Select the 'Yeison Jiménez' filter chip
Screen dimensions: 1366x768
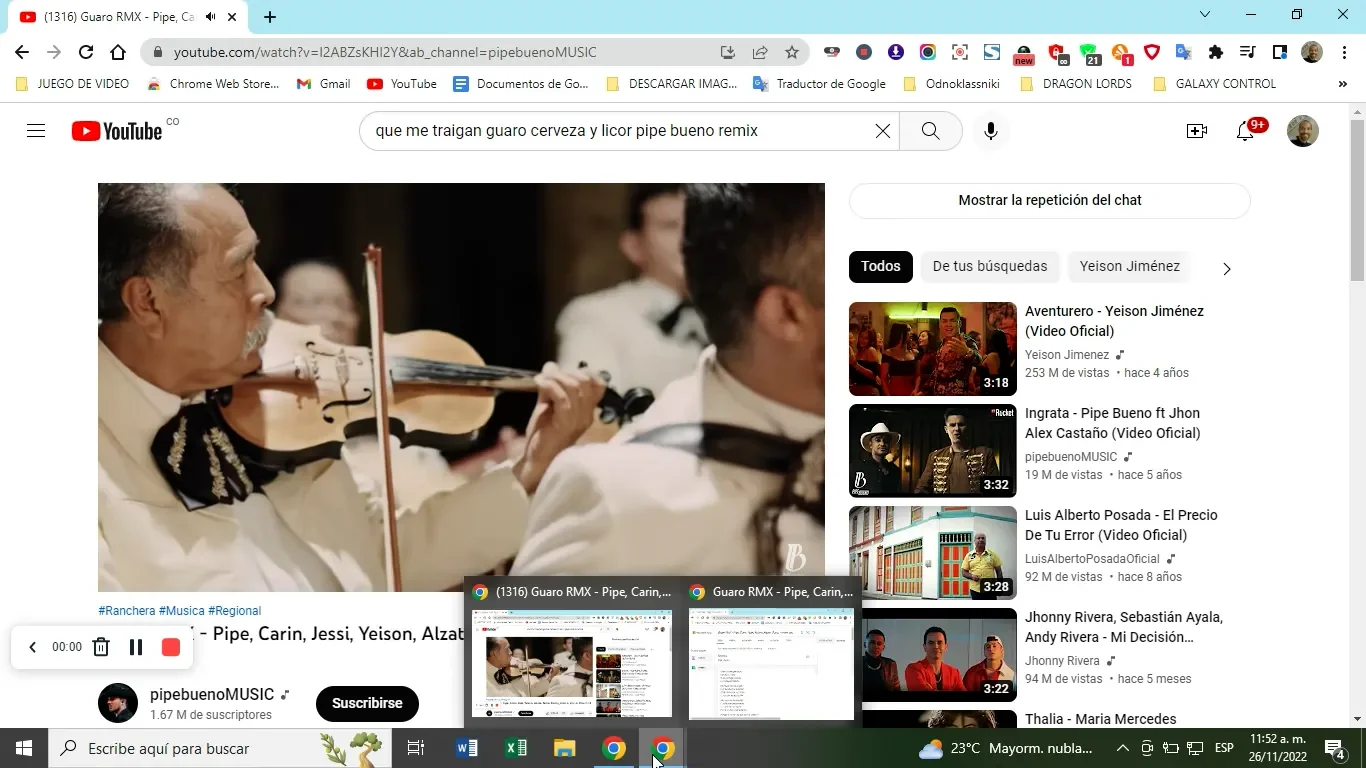pyautogui.click(x=1129, y=266)
